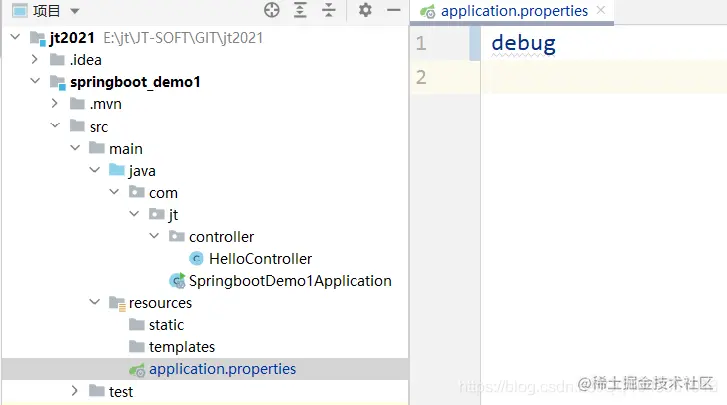Click the .mvn folder icon
This screenshot has width=727, height=405.
77,103
